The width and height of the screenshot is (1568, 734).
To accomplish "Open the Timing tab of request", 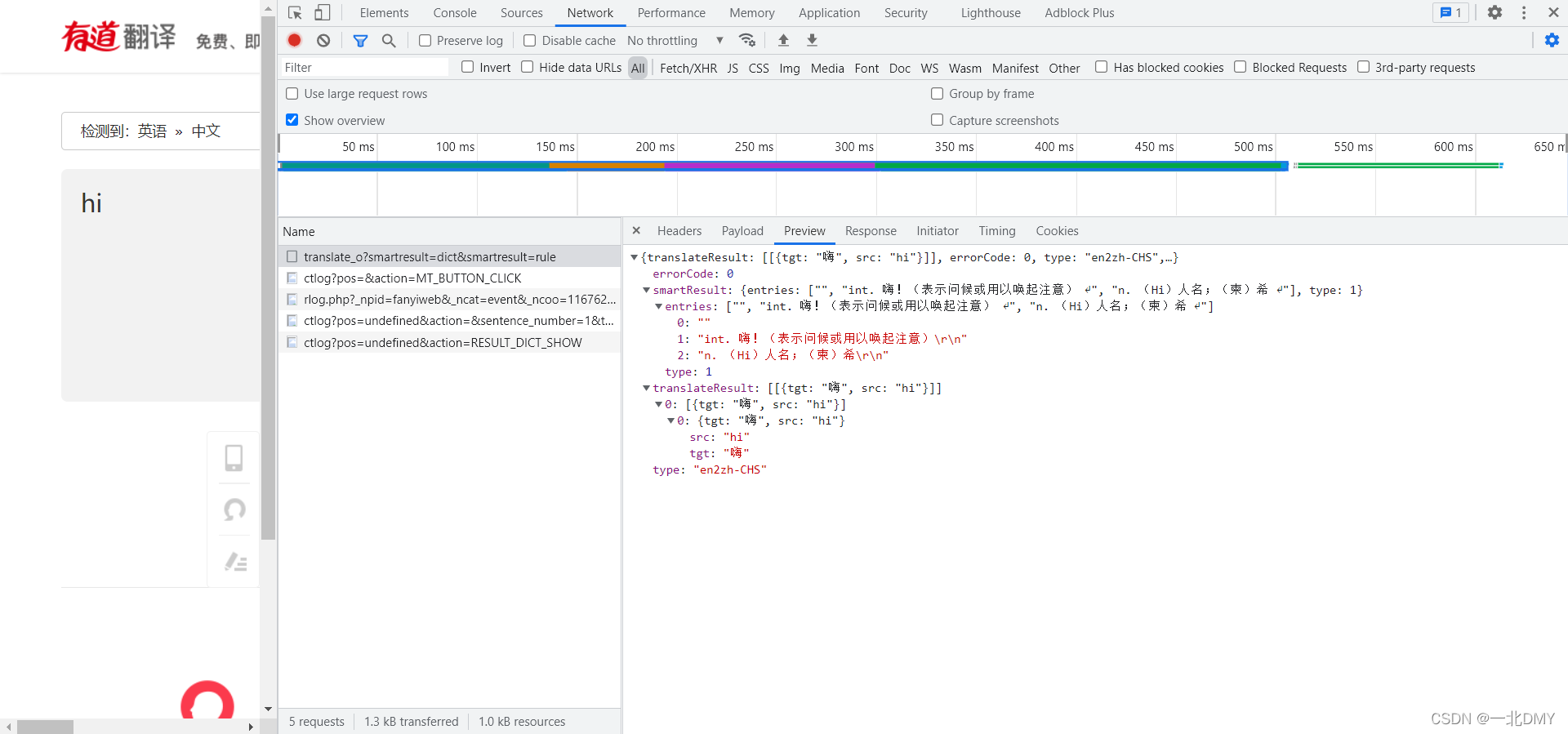I will pos(997,231).
